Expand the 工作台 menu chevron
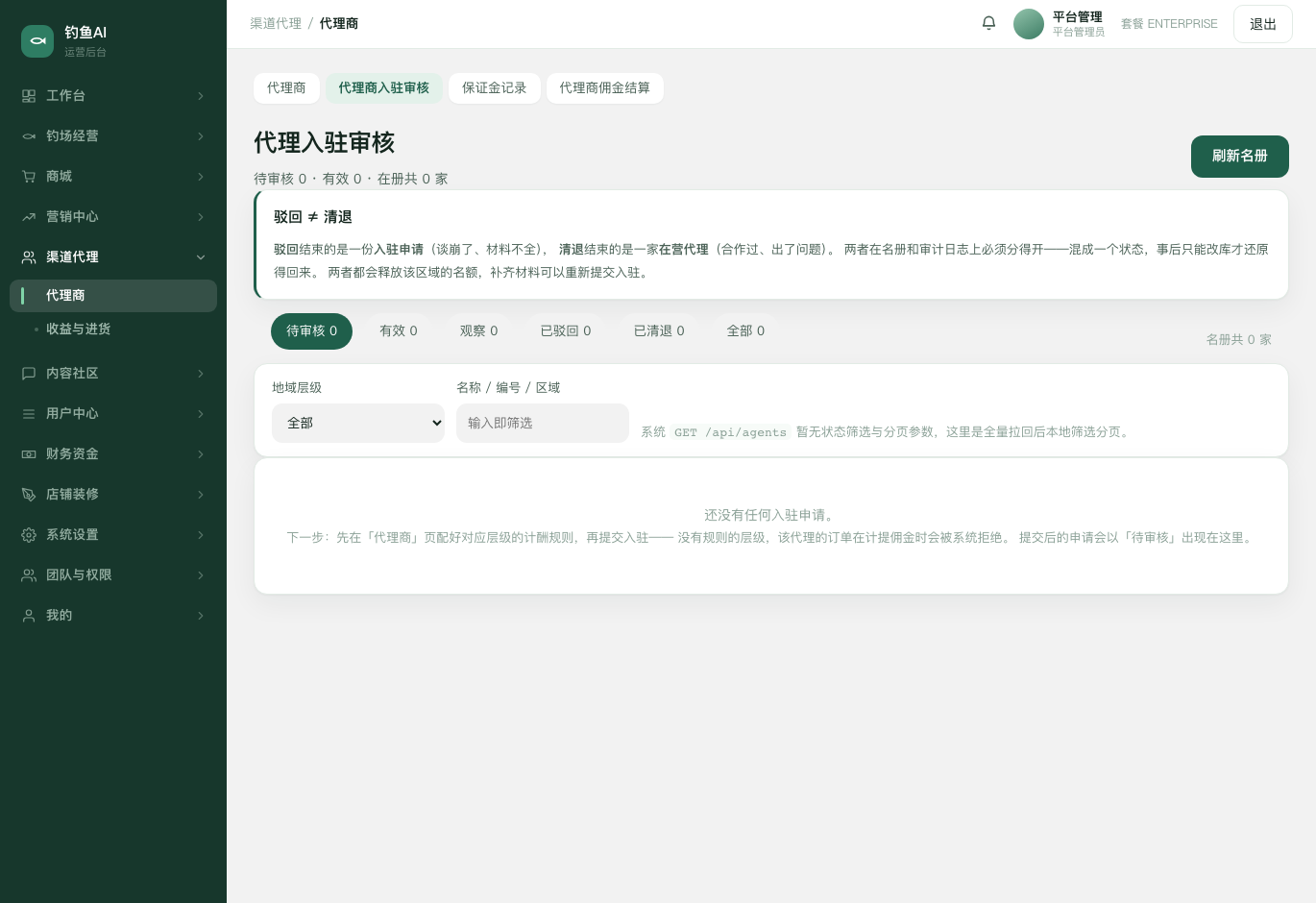This screenshot has height=903, width=1316. click(x=201, y=96)
